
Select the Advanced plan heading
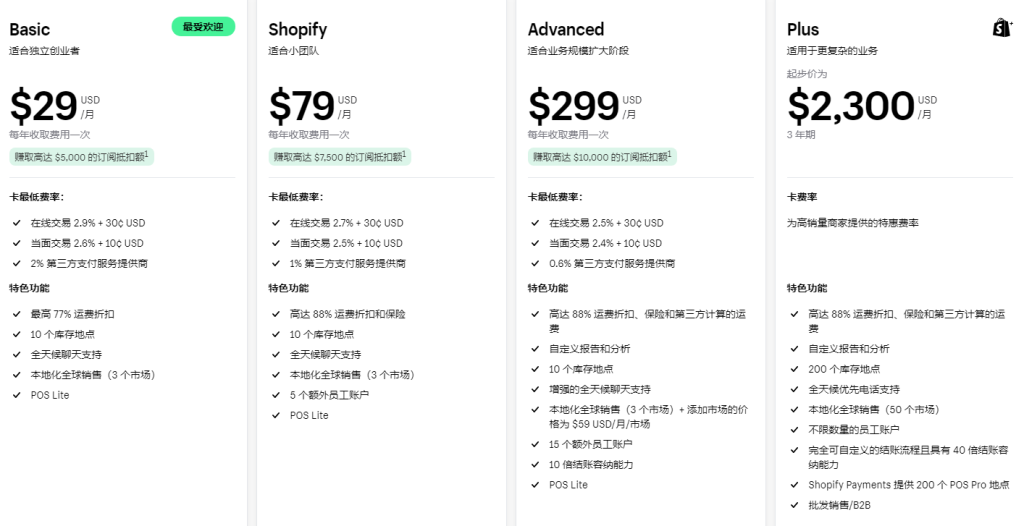[566, 29]
